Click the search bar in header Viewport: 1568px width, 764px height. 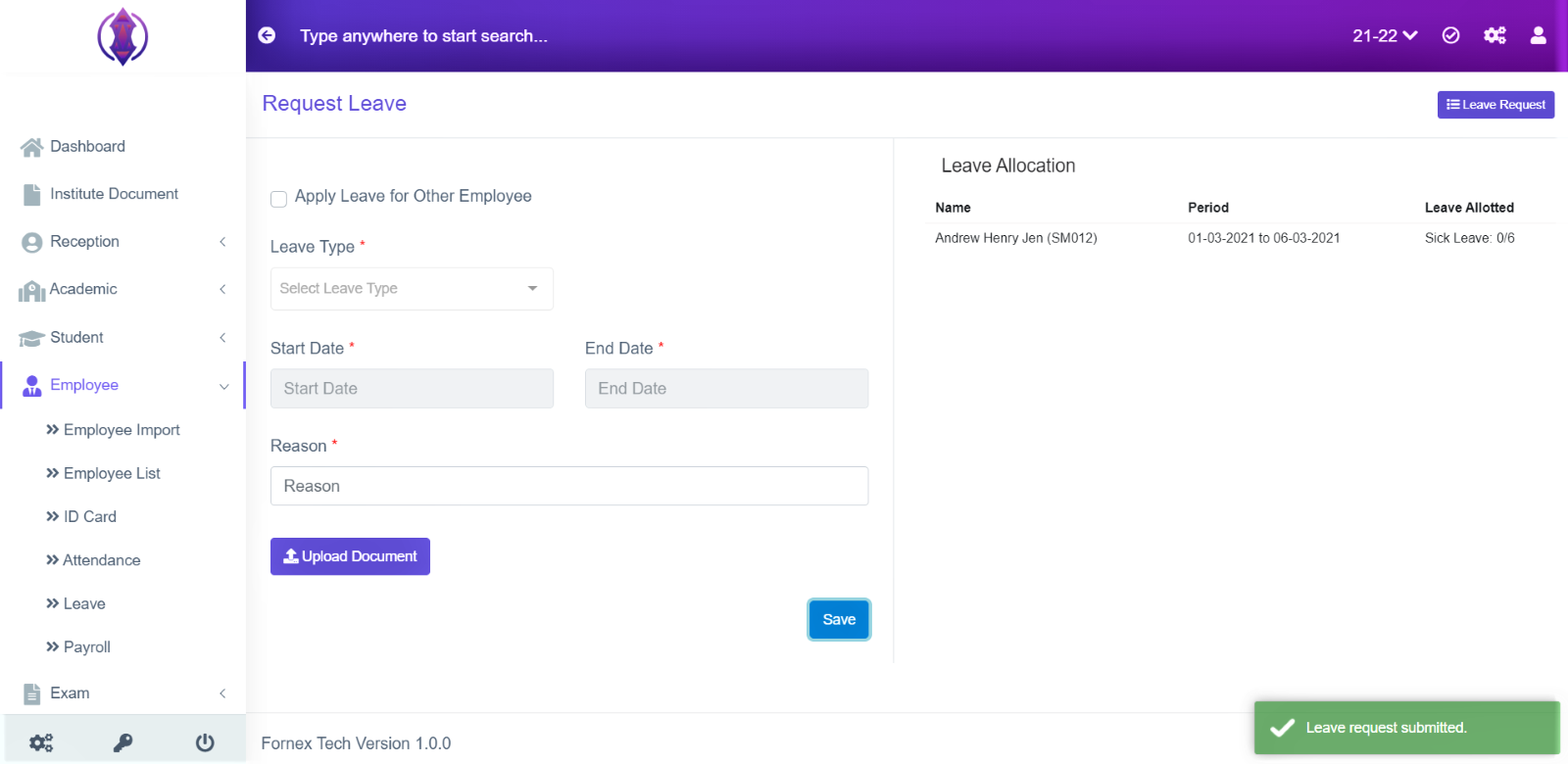(x=423, y=36)
